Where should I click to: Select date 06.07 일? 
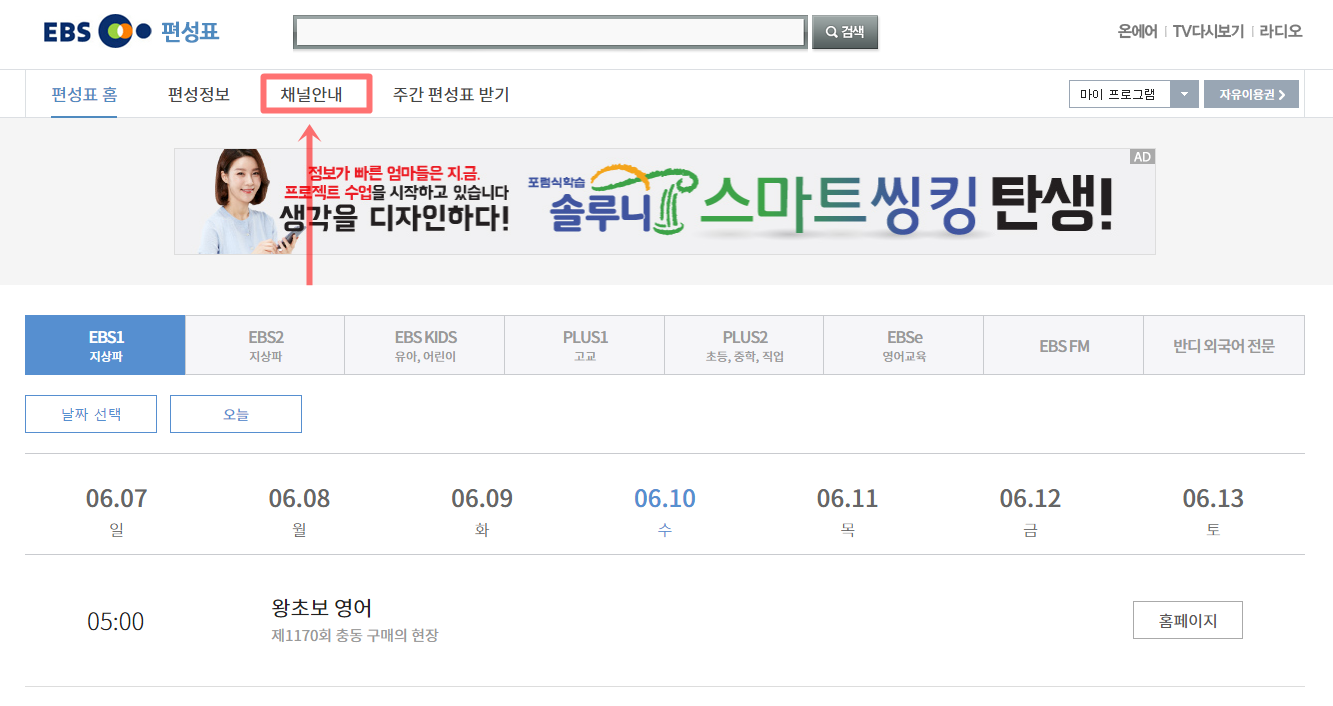point(116,512)
